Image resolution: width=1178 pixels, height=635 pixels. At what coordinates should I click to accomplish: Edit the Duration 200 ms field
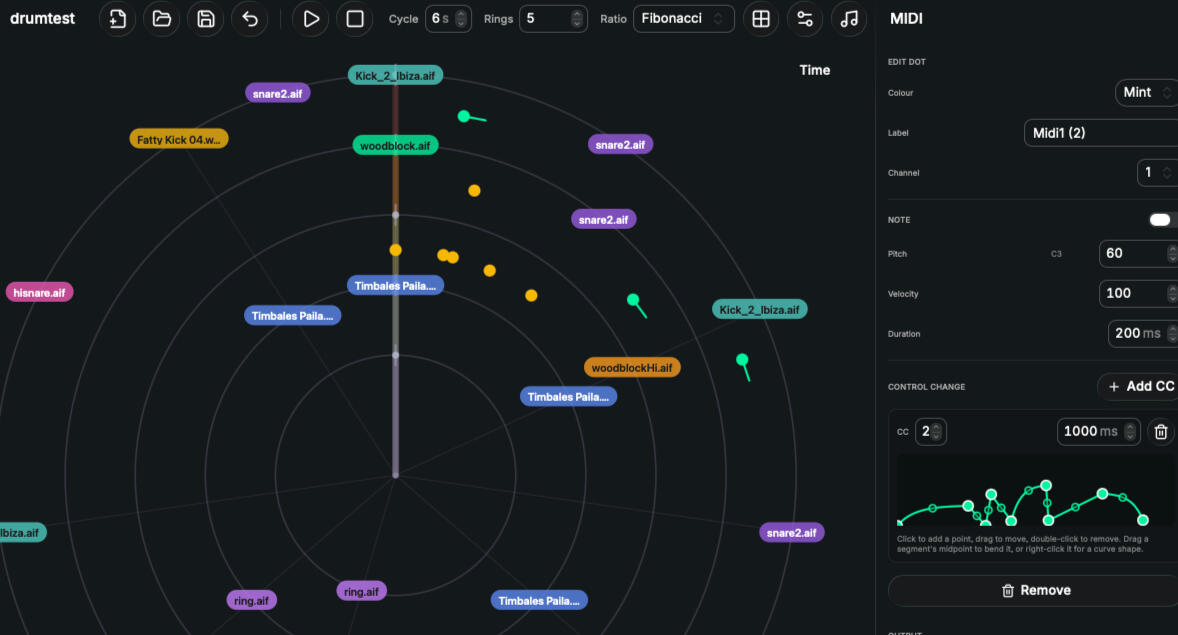pyautogui.click(x=1142, y=334)
